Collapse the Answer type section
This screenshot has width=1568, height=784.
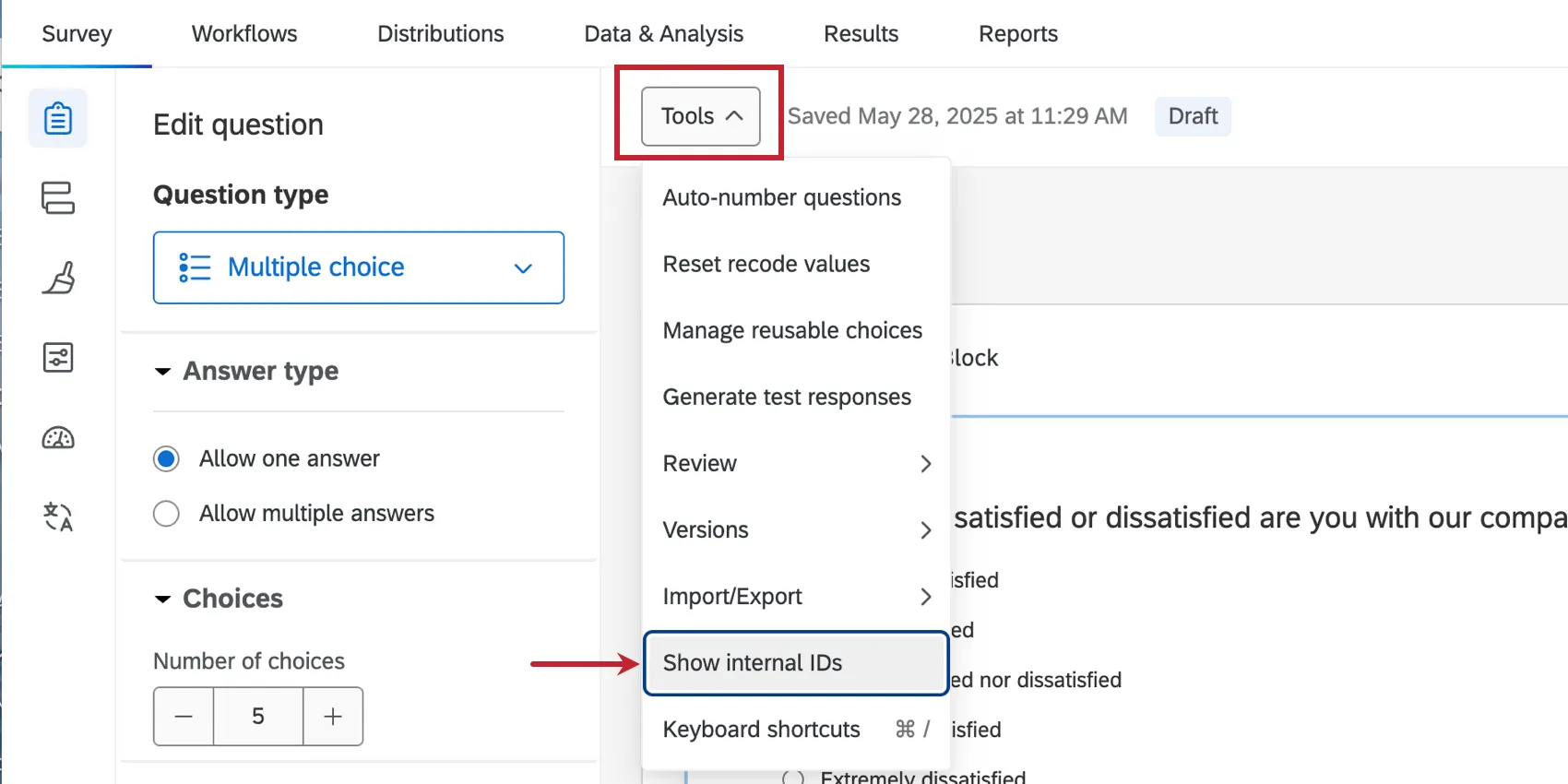coord(163,371)
